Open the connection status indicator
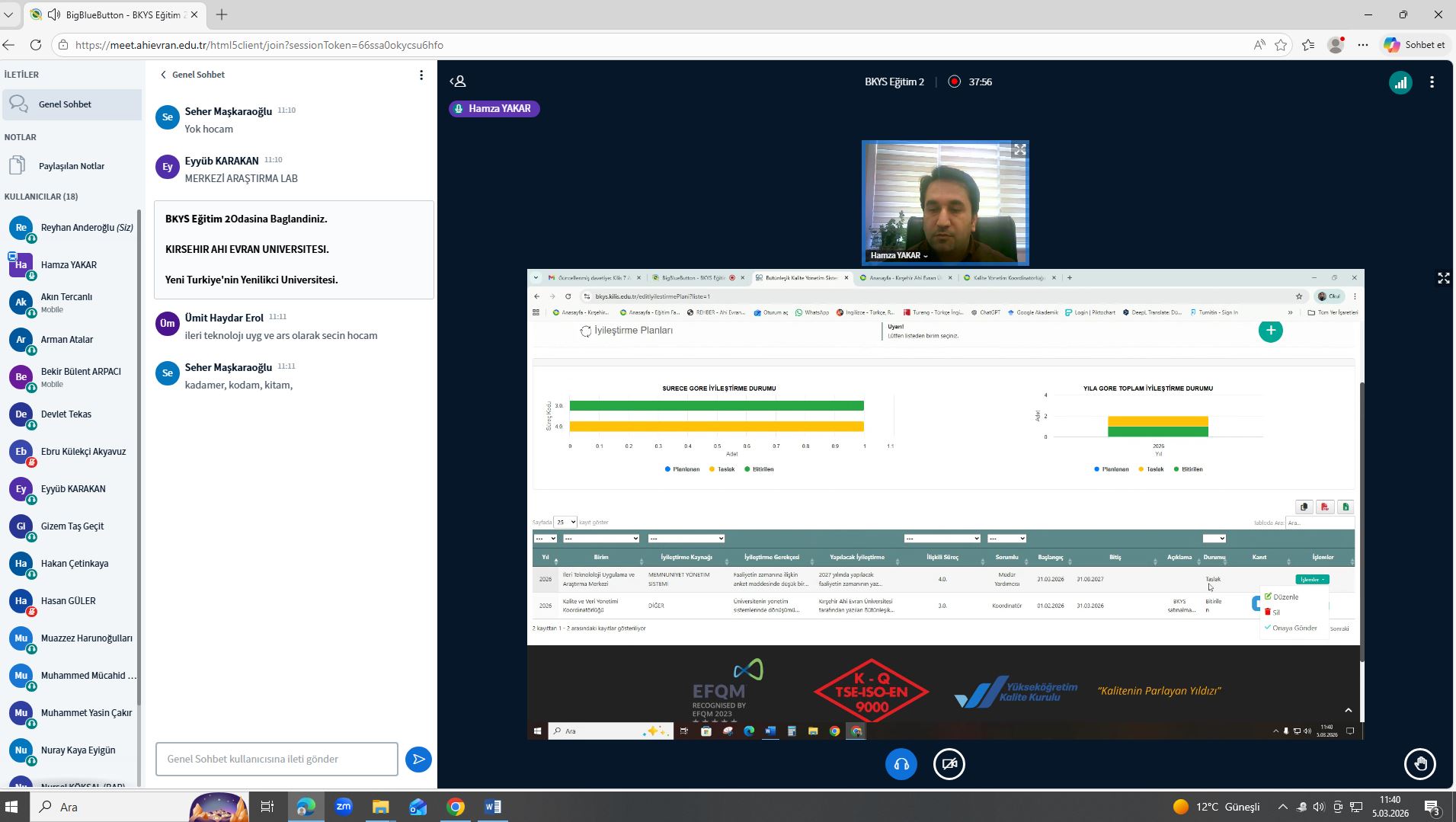The image size is (1456, 822). [1400, 82]
